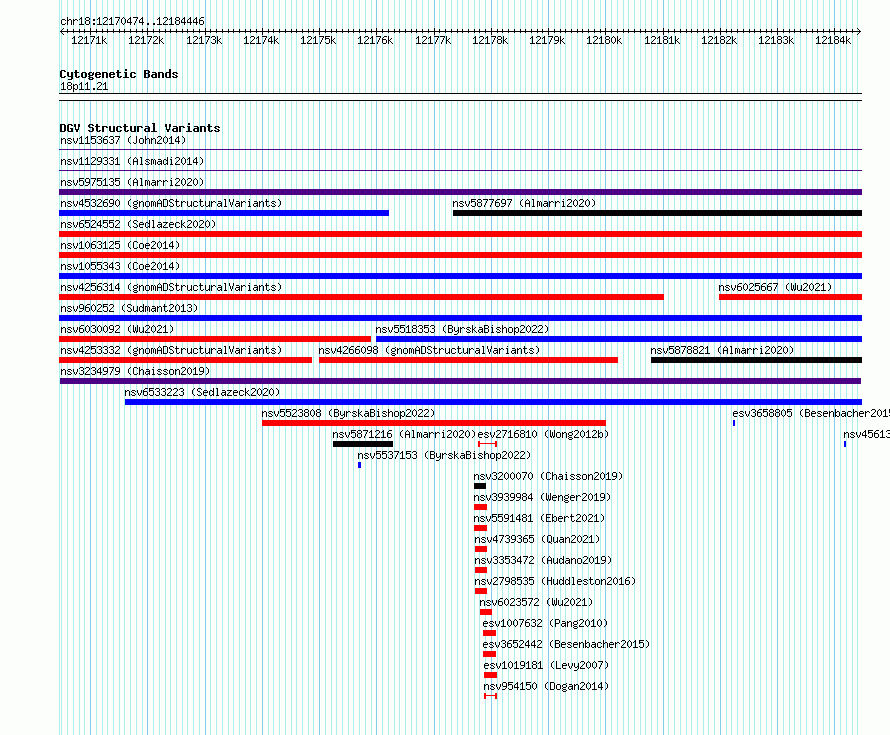Click the nsv1055343 (Coe2014) label
890x735 pixels.
click(x=120, y=266)
